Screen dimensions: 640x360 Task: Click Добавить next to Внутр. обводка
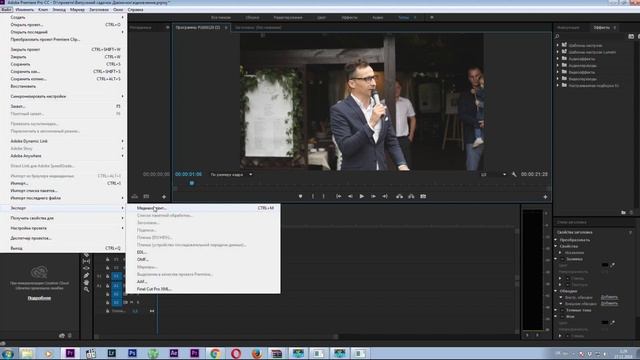coord(609,297)
